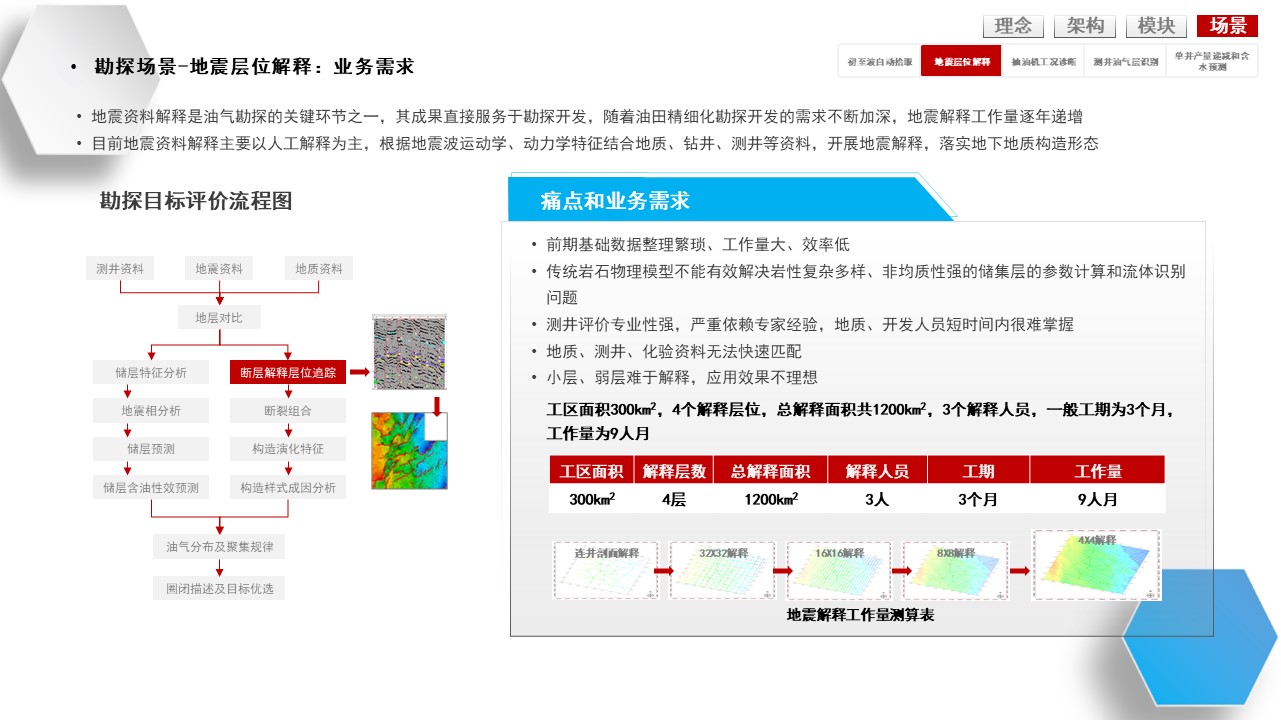Click the 圈闭描述及目标优选 box
1281x720 pixels.
tap(219, 588)
